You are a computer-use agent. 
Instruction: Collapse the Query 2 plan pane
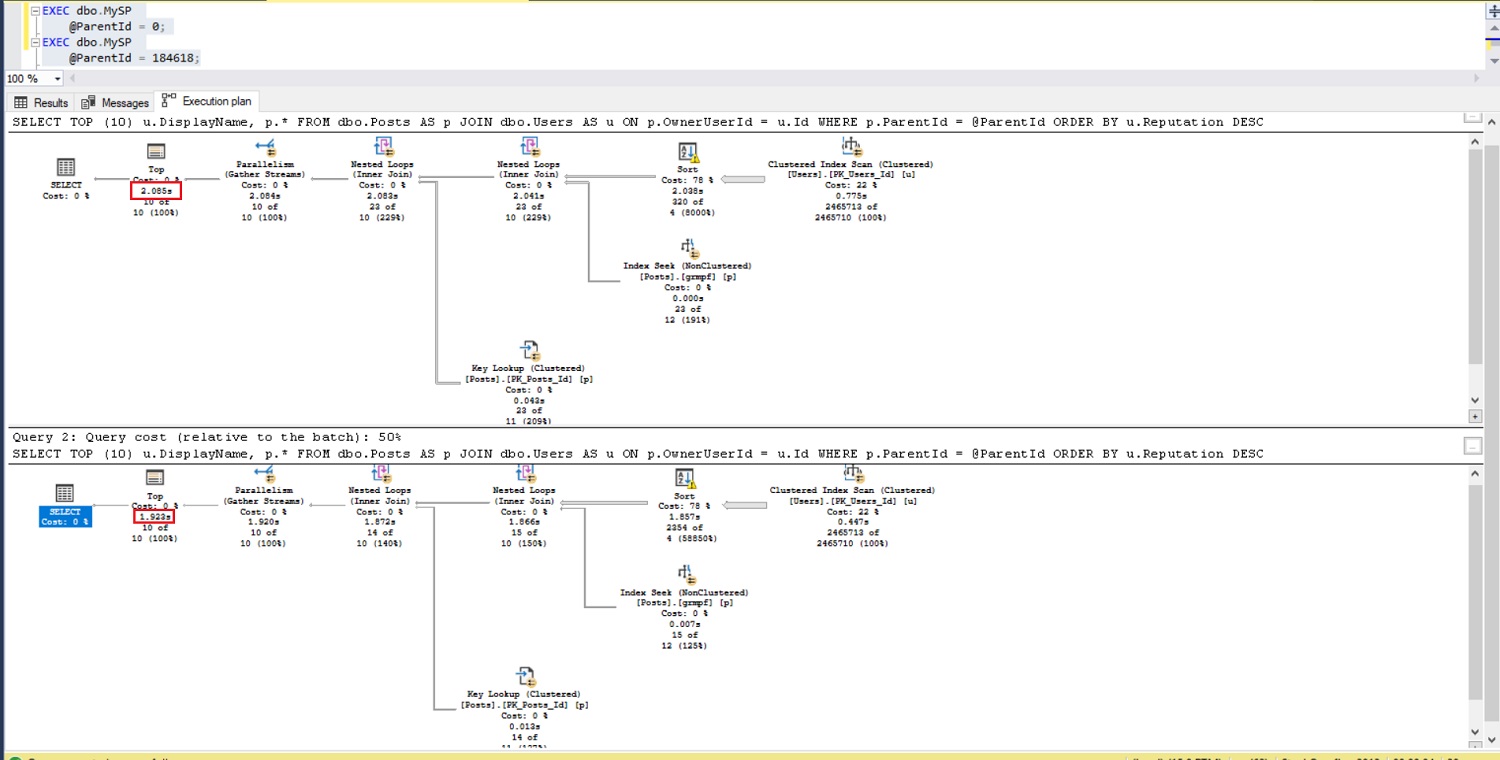coord(1472,445)
